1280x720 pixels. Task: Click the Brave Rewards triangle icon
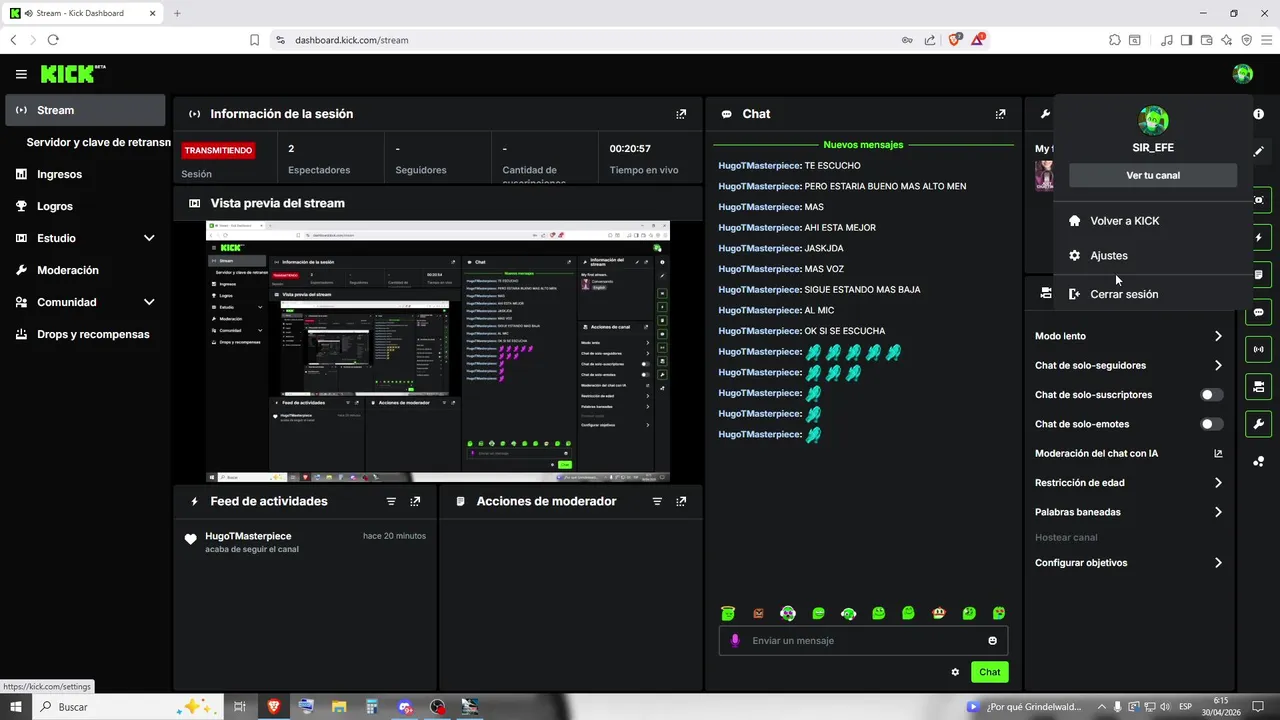click(979, 40)
